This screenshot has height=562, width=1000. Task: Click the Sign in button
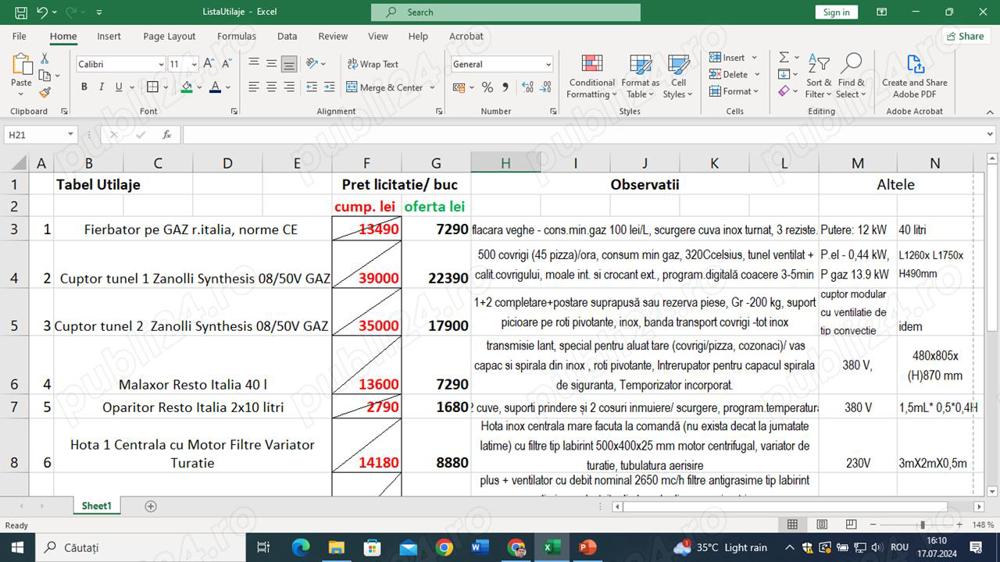pyautogui.click(x=836, y=12)
